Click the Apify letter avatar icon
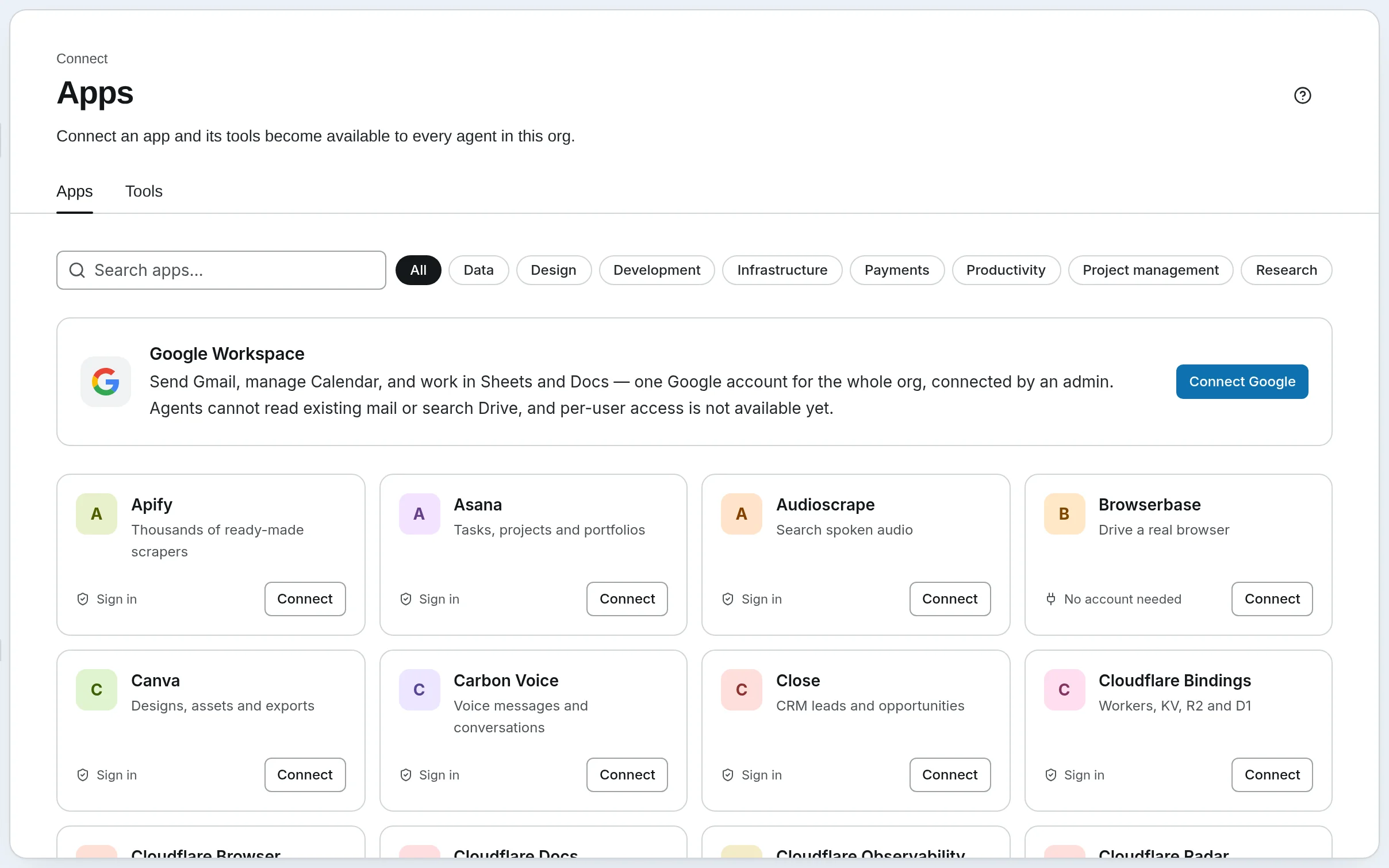Viewport: 1389px width, 868px height. (97, 514)
